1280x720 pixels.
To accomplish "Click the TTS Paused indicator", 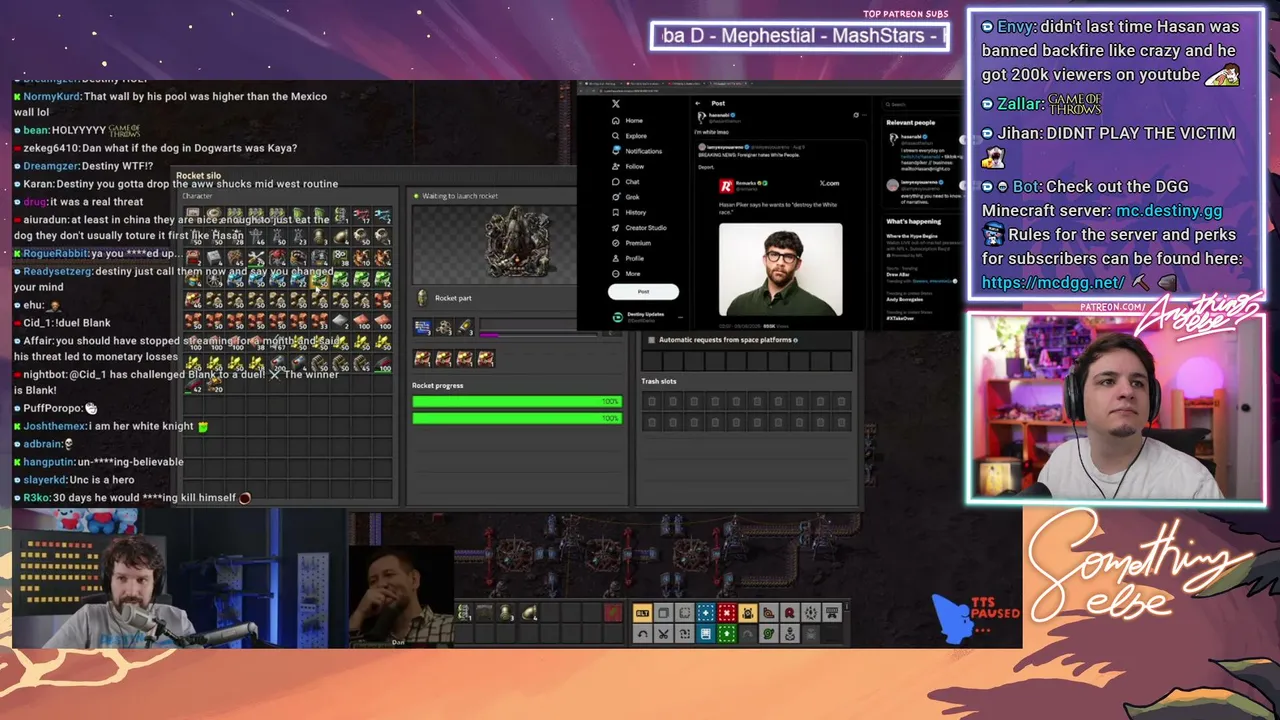I will 977,617.
